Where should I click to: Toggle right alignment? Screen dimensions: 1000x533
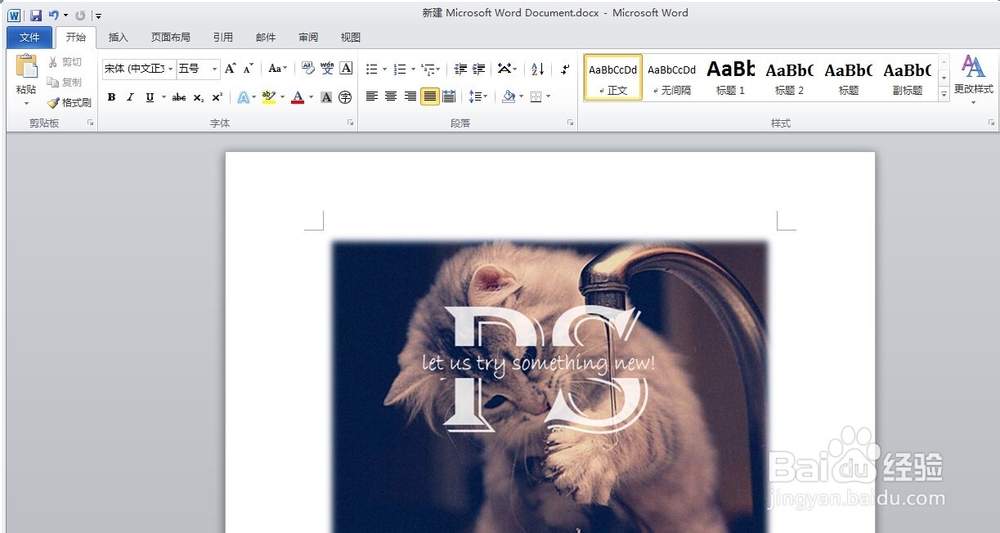(x=410, y=97)
